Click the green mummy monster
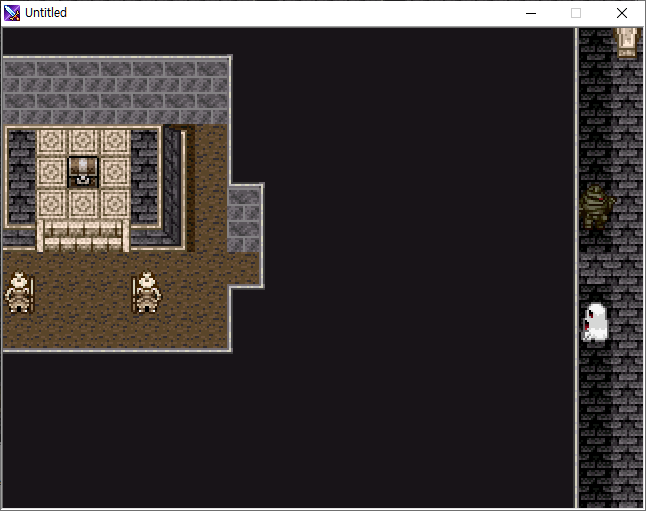This screenshot has width=646, height=511. 597,207
